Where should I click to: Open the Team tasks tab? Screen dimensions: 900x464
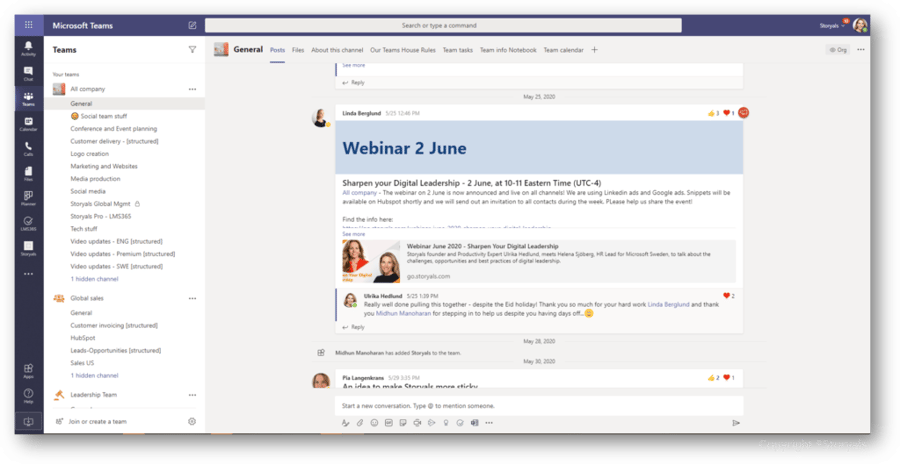[x=457, y=50]
